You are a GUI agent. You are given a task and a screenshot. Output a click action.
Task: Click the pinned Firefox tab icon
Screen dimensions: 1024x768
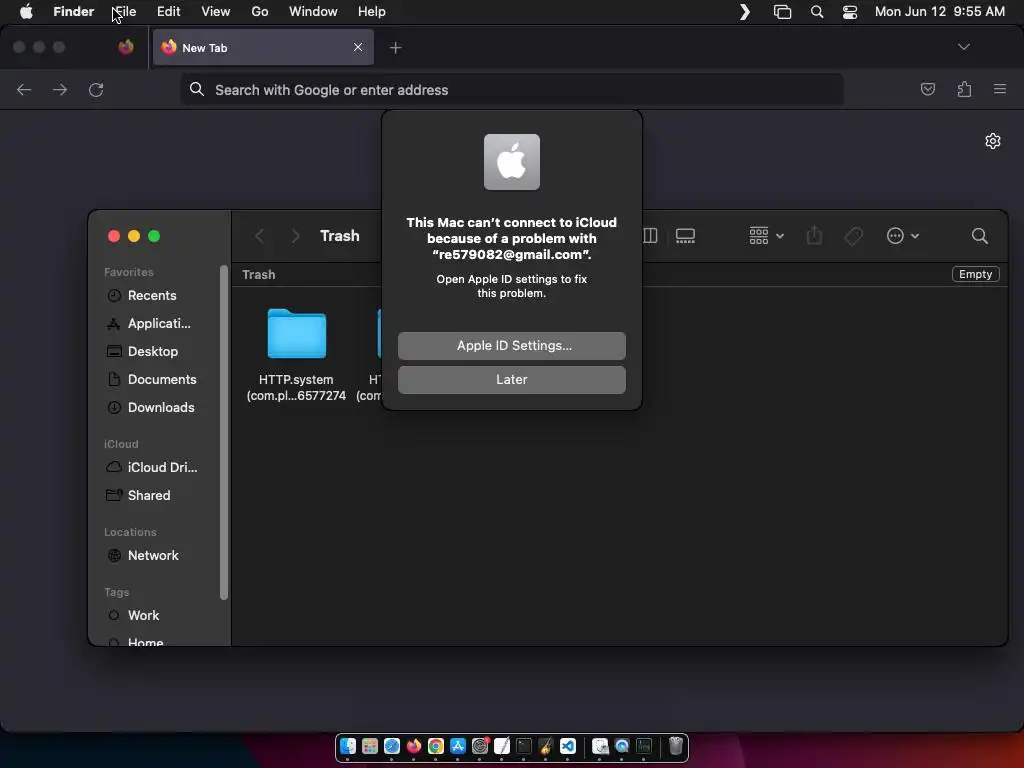(126, 47)
